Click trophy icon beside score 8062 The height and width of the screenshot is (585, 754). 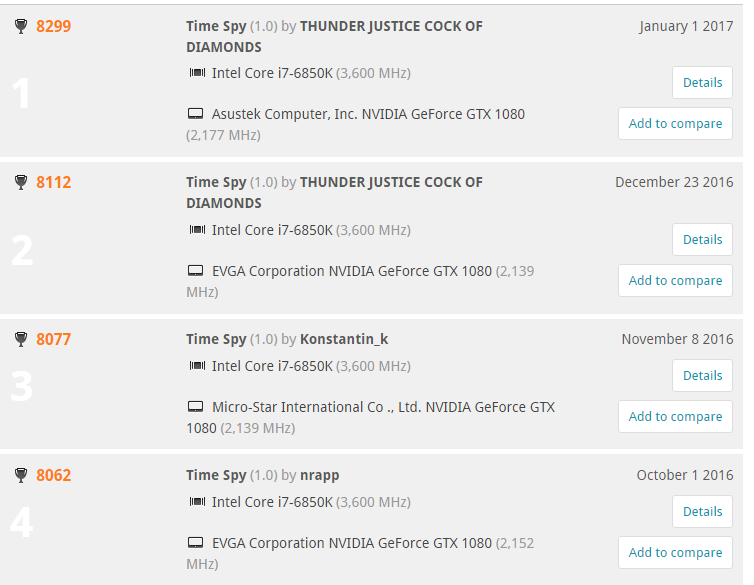point(21,475)
